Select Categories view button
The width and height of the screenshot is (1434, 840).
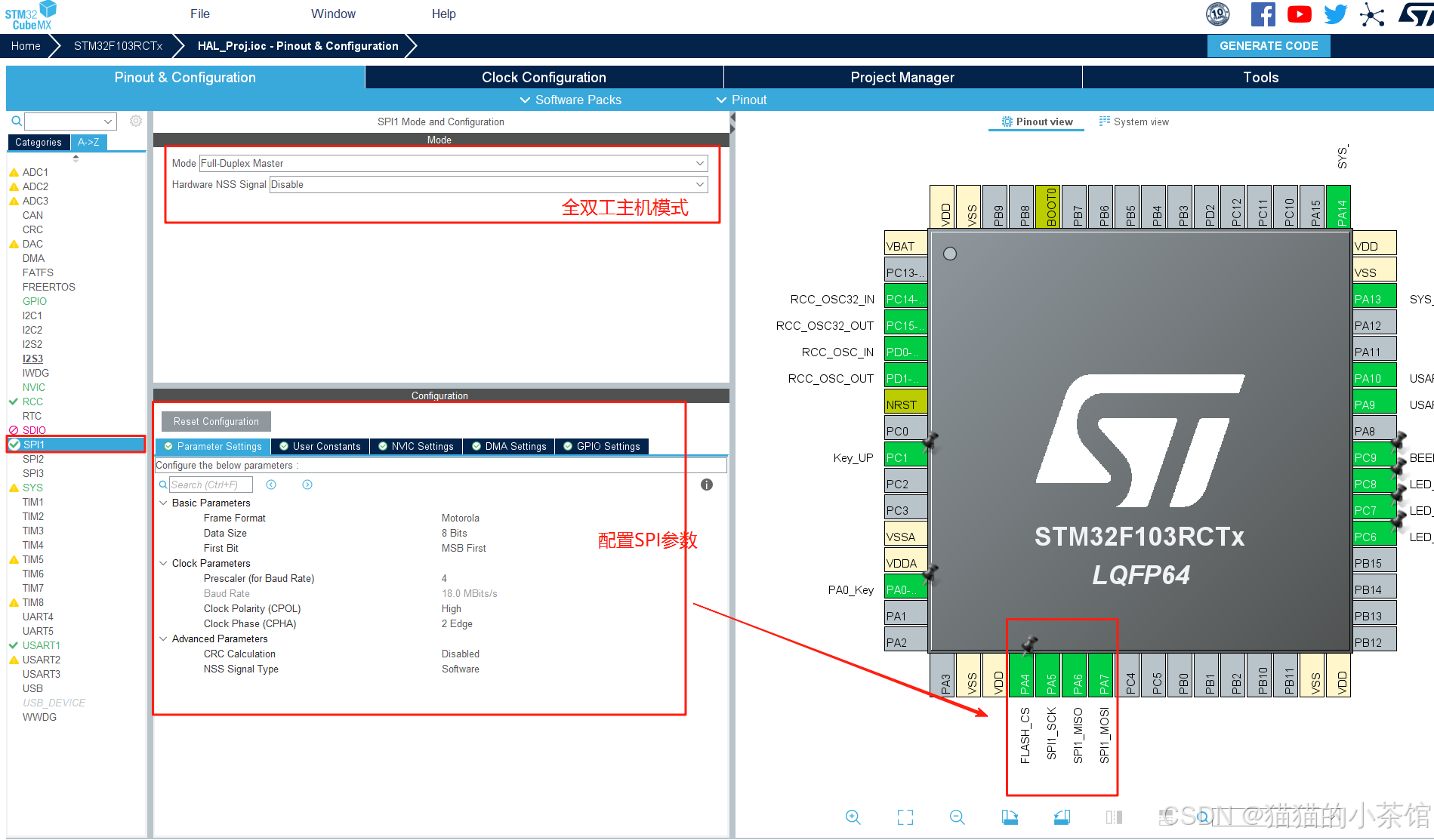(39, 142)
